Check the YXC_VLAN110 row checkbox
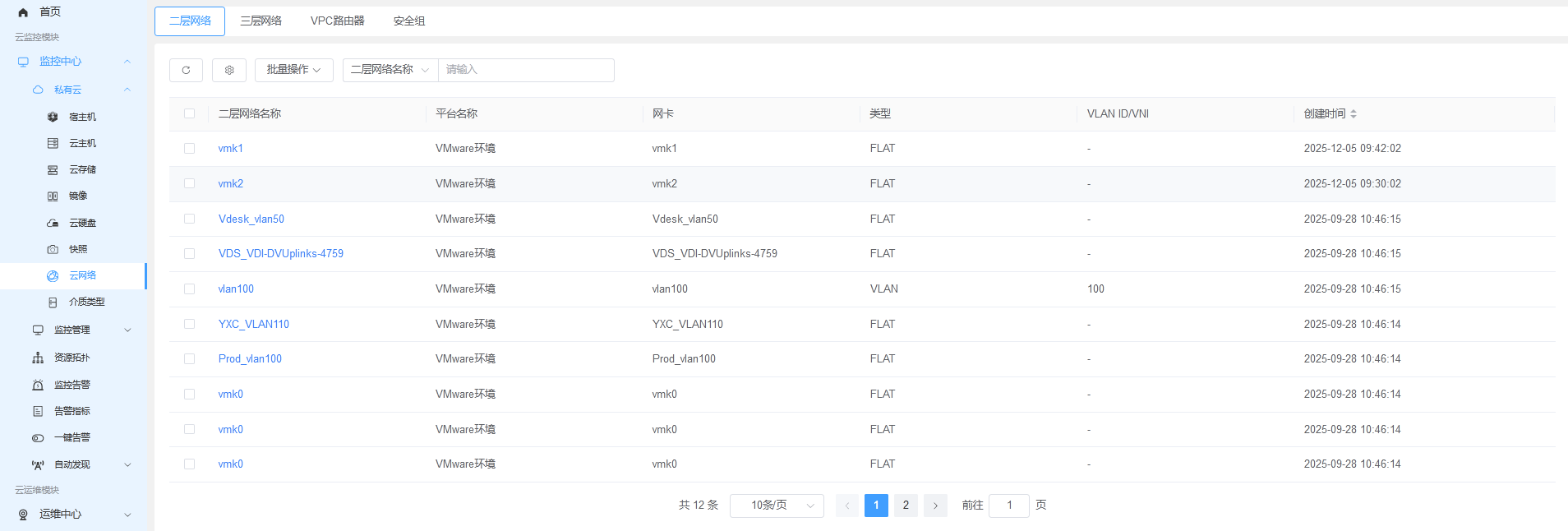The width and height of the screenshot is (1568, 531). pos(190,324)
